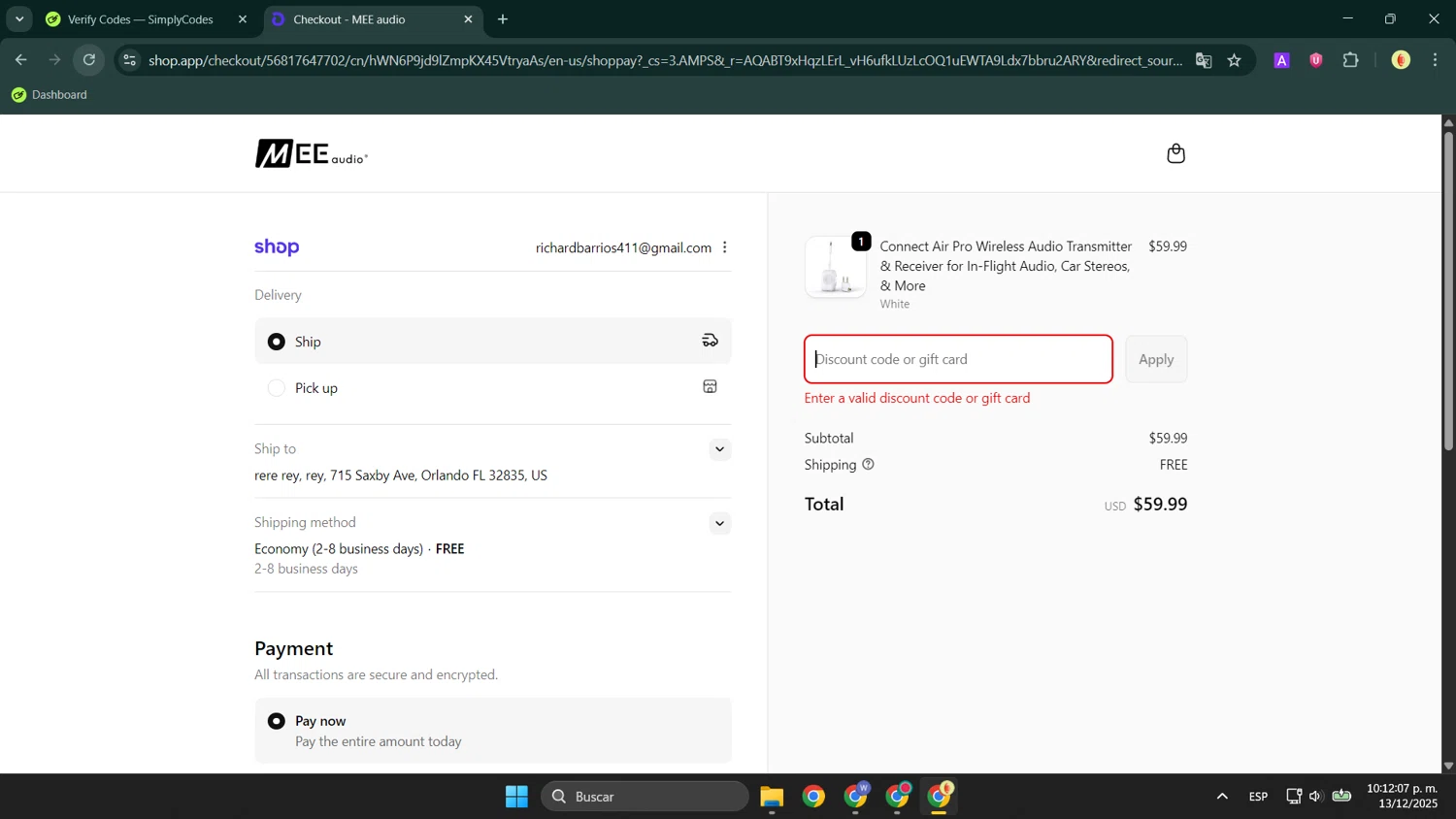Open the red shield extension icon
Screen dimensions: 1456x819
tap(1316, 60)
